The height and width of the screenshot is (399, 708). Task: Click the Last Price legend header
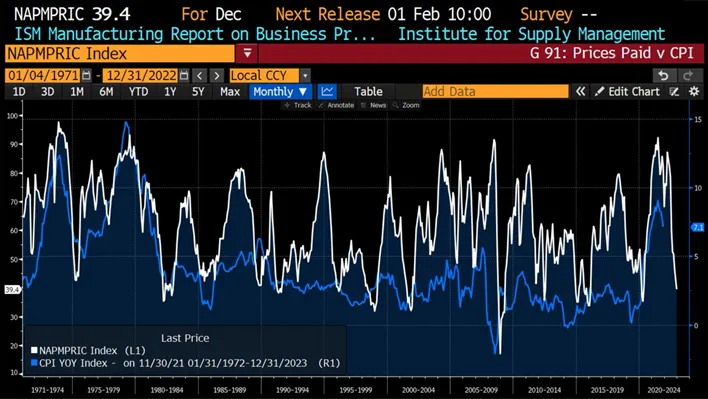pyautogui.click(x=185, y=338)
